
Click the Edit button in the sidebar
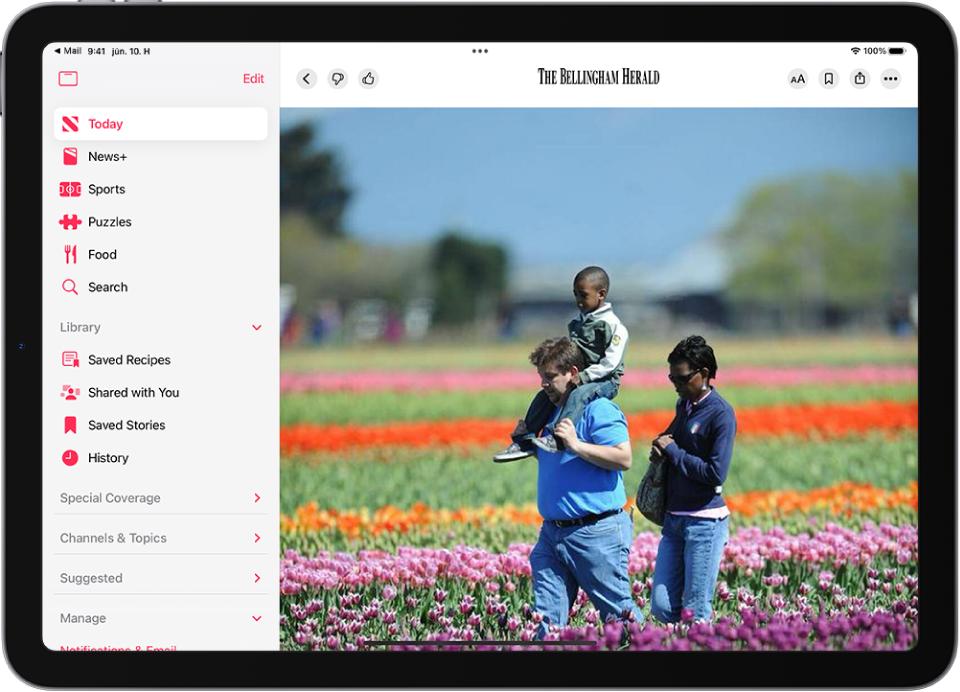point(253,78)
